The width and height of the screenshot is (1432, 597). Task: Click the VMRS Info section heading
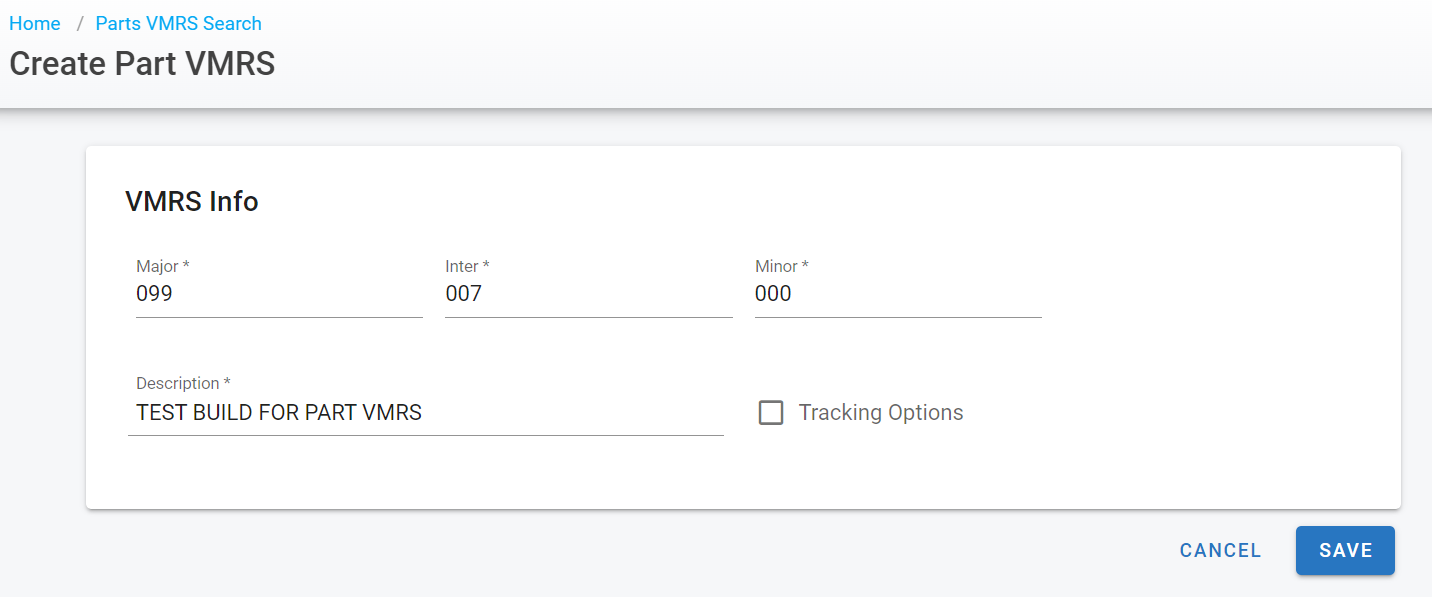tap(192, 202)
